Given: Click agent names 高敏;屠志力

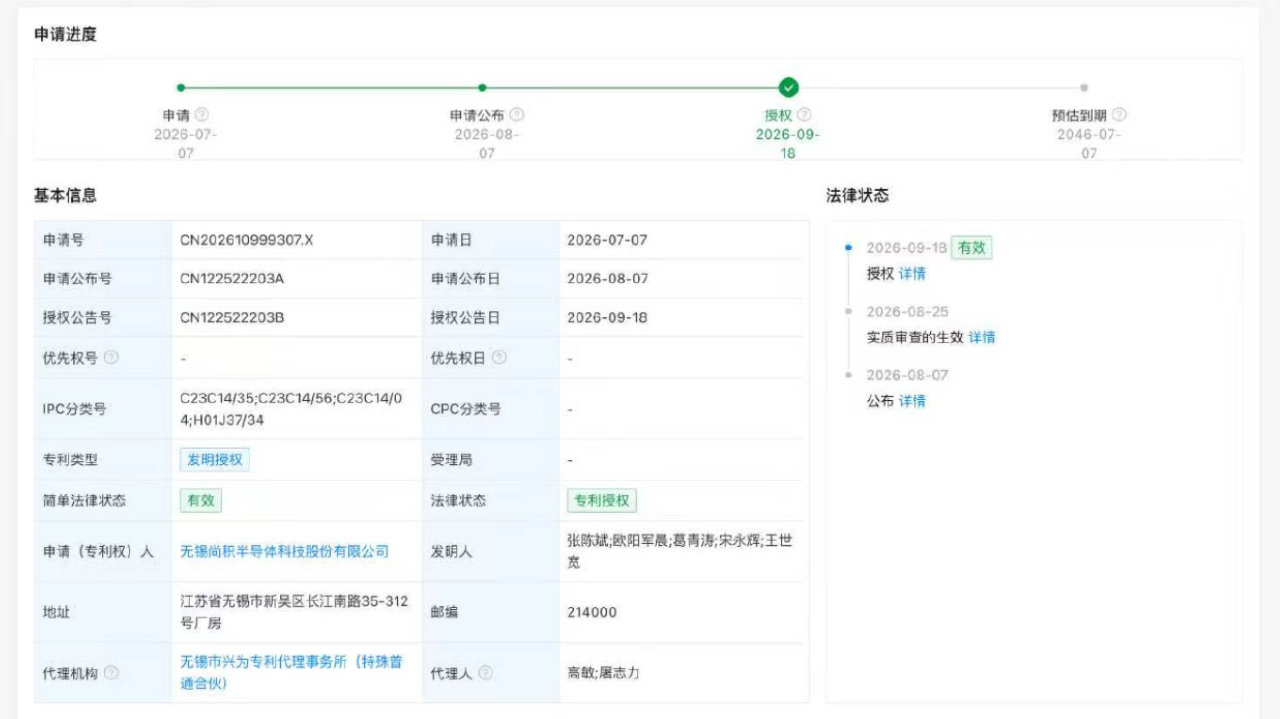Looking at the screenshot, I should pyautogui.click(x=603, y=673).
